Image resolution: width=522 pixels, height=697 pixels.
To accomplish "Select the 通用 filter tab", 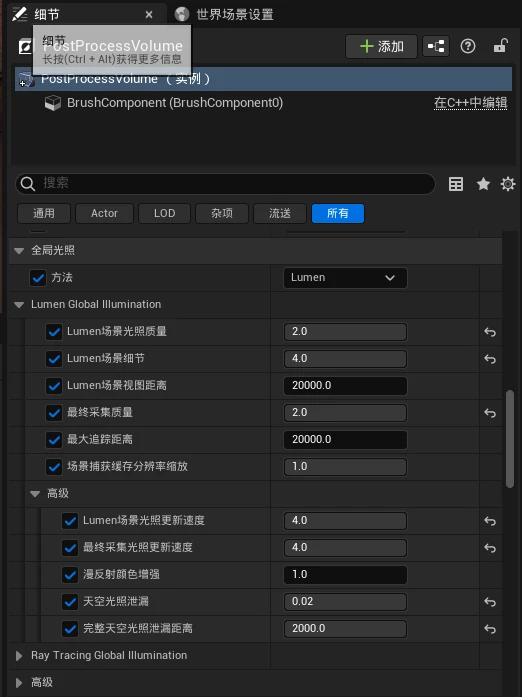I will [x=44, y=213].
